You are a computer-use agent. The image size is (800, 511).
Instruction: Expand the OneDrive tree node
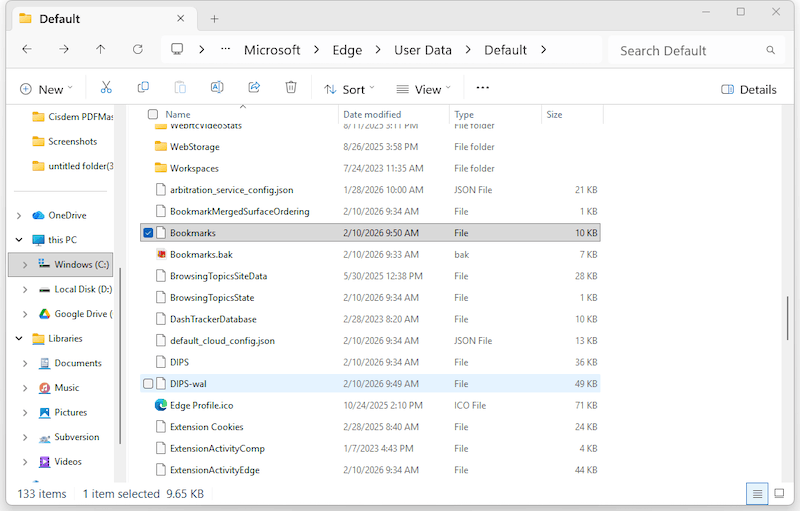point(20,215)
